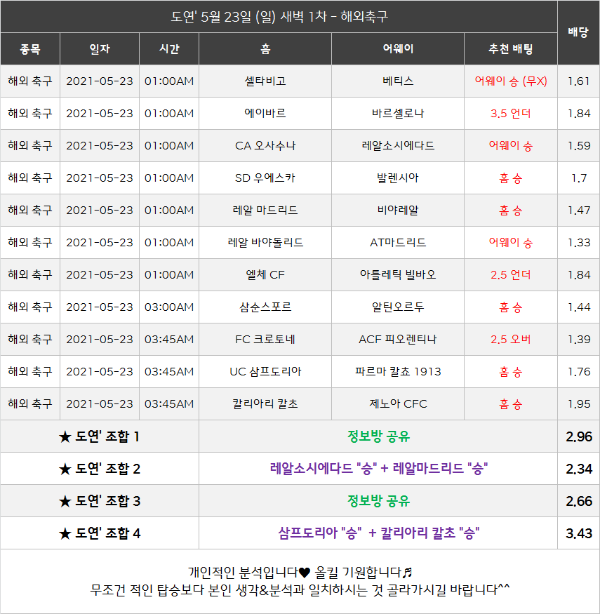The image size is (600, 614).
Task: Click the '홈' column header
Action: pos(265,49)
